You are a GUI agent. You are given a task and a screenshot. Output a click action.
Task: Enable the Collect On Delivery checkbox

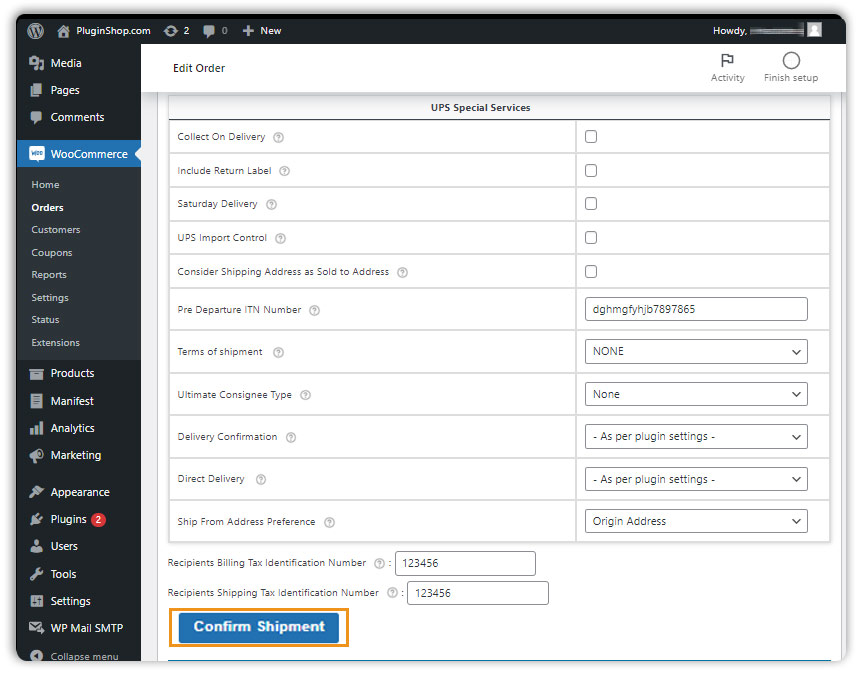click(x=591, y=137)
